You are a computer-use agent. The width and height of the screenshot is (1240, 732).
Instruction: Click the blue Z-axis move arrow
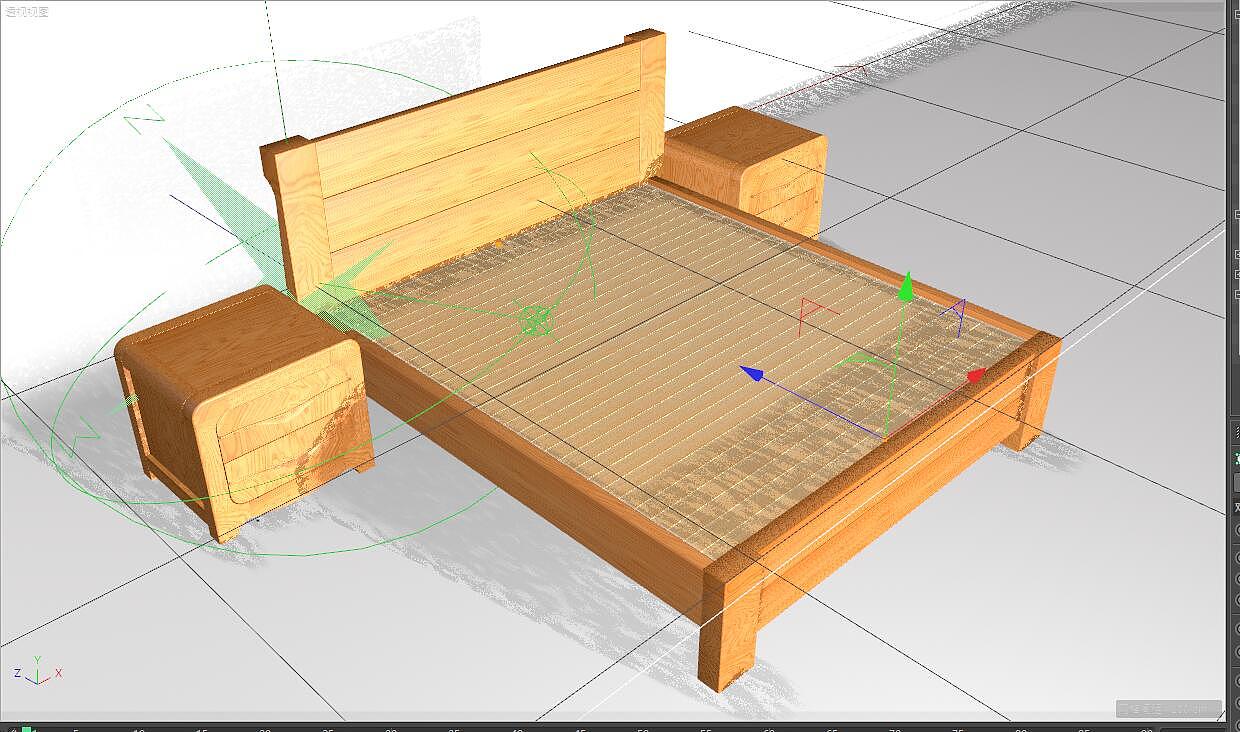pyautogui.click(x=752, y=373)
